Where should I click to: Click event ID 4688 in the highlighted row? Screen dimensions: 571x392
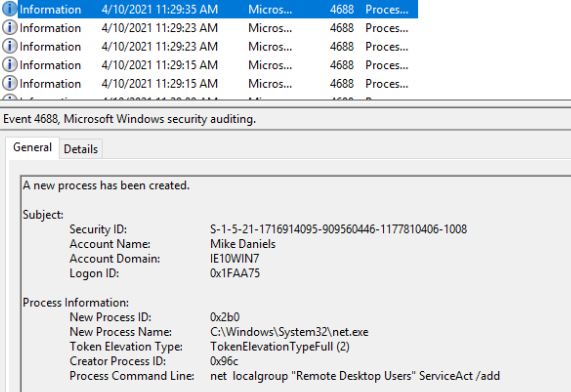coord(342,9)
